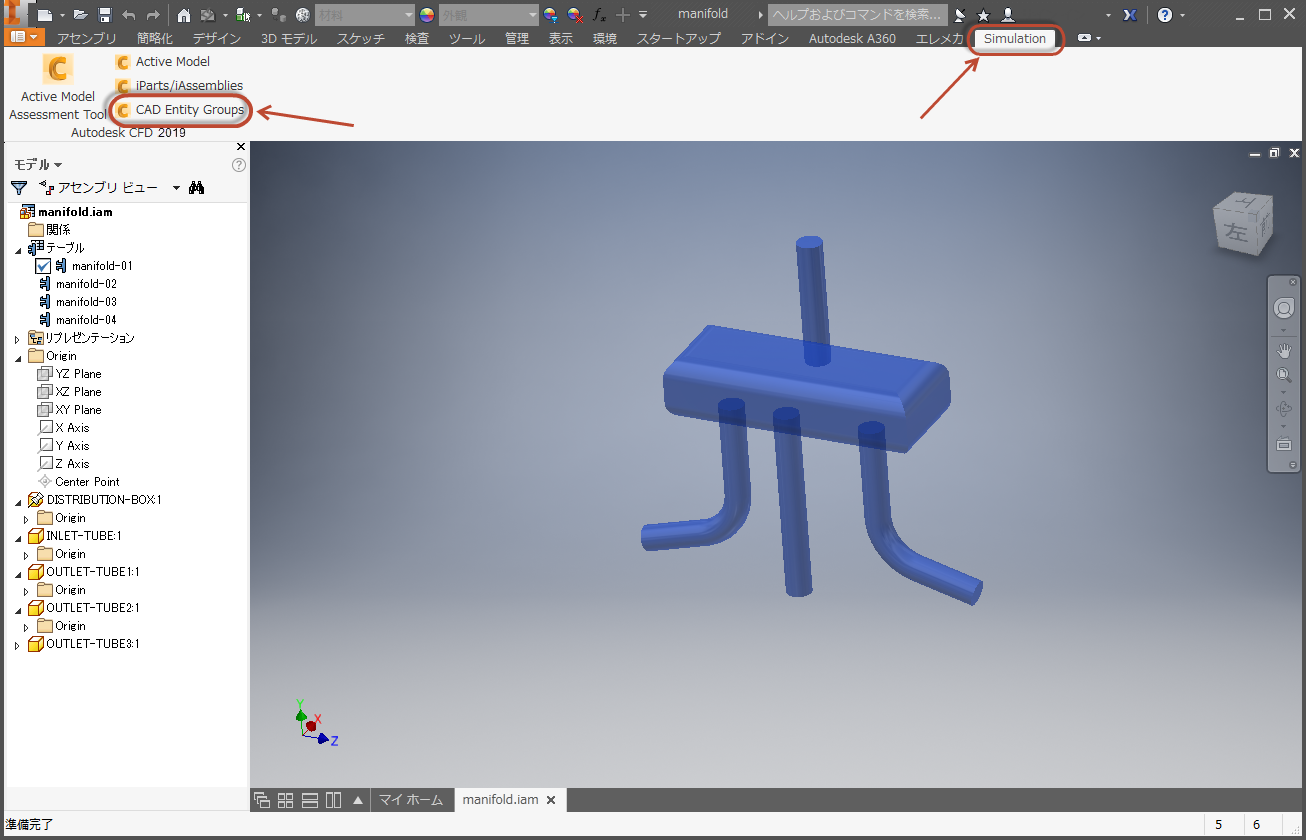Click the tile windows grid icon
This screenshot has width=1306, height=840.
click(x=285, y=800)
